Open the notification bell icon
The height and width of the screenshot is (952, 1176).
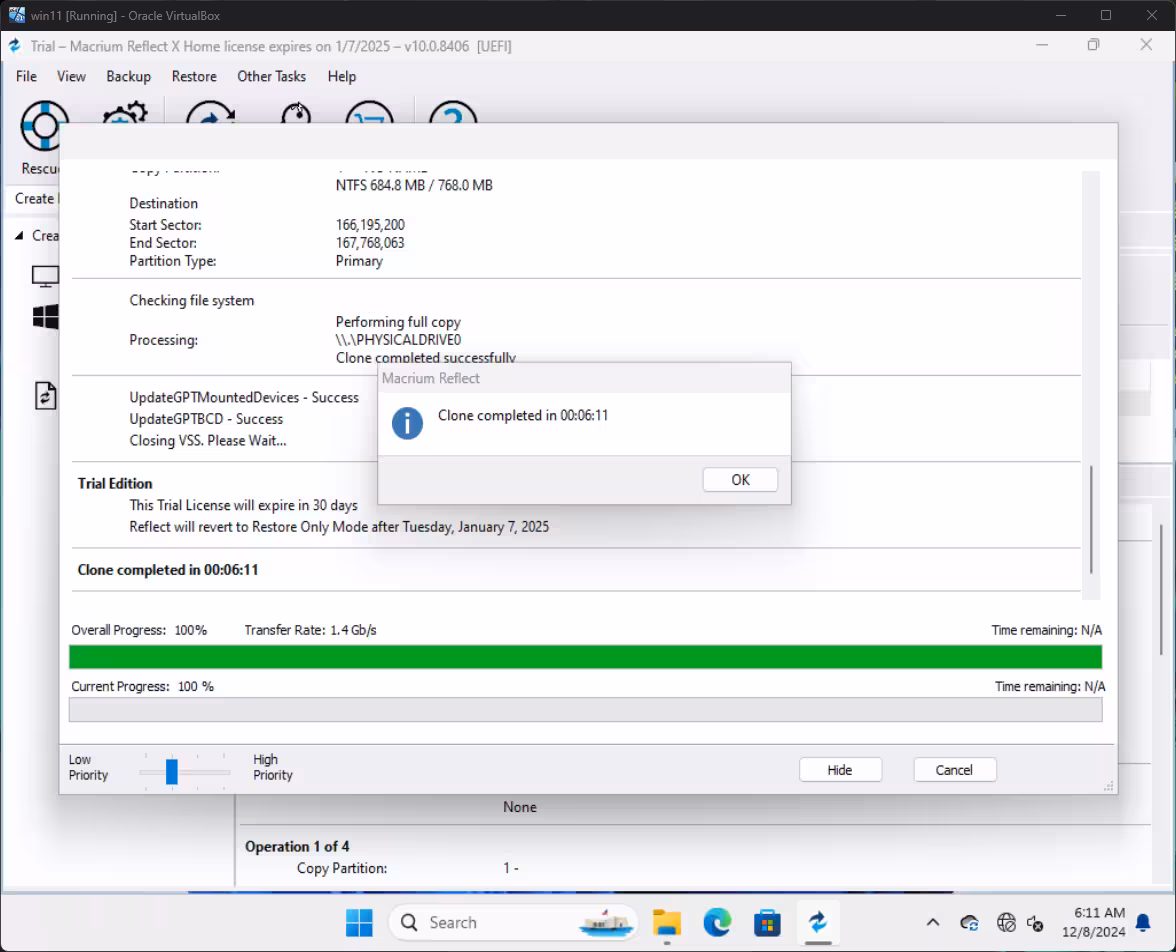point(1143,923)
